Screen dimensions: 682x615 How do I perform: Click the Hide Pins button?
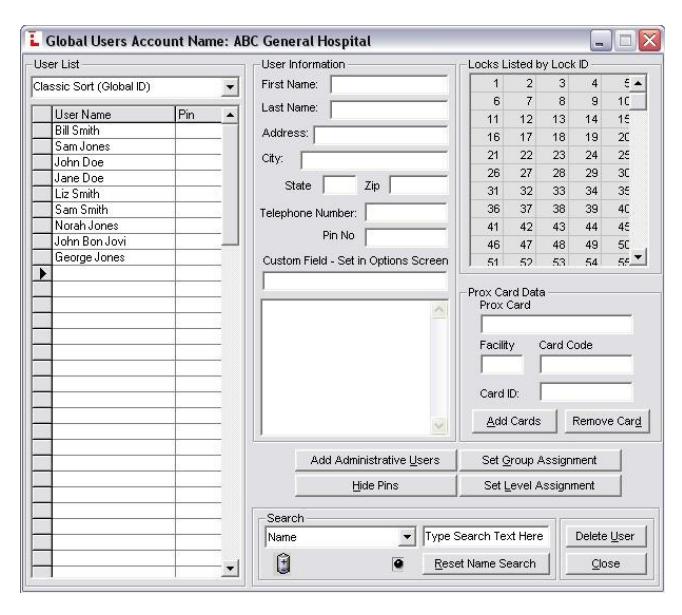click(375, 485)
